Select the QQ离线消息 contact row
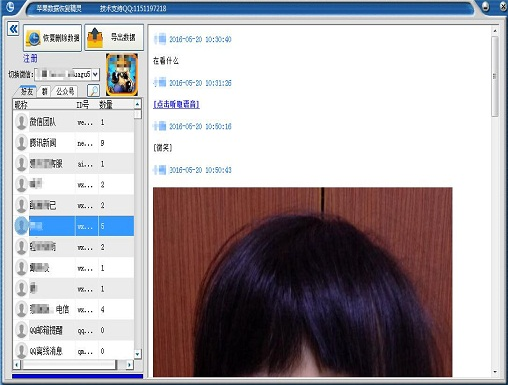508x385 pixels. pos(74,351)
